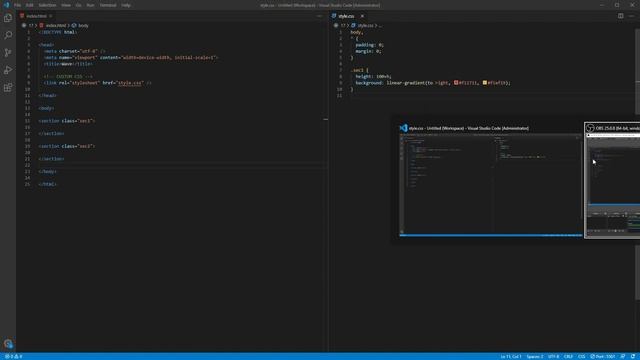Open the Run and Debug view
The image size is (640, 360).
8,70
